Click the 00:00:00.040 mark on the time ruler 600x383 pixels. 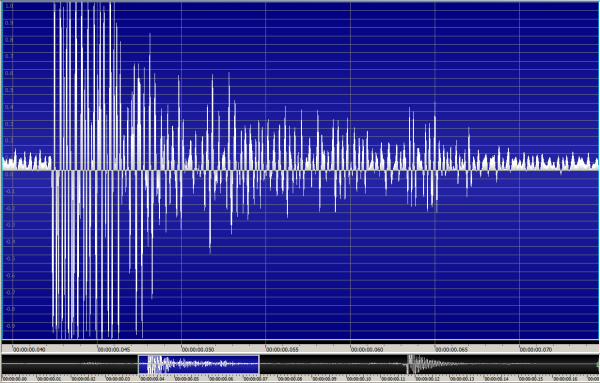click(x=29, y=349)
